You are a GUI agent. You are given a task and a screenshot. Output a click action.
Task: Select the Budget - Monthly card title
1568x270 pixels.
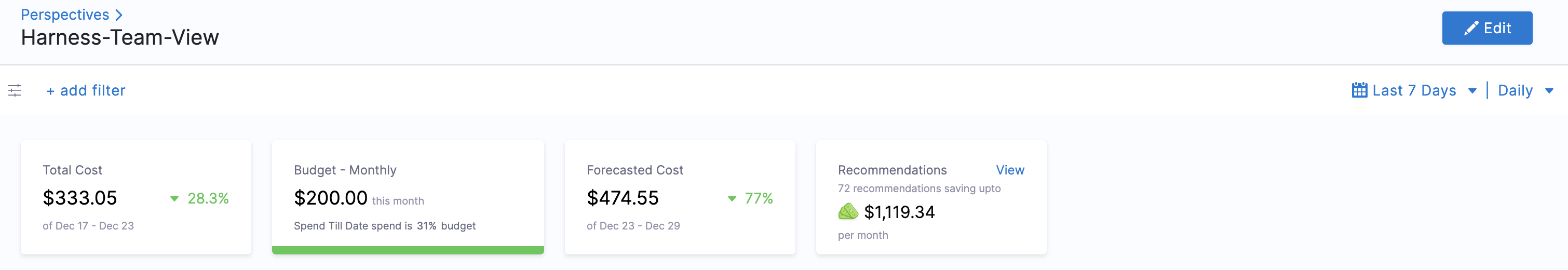(345, 170)
